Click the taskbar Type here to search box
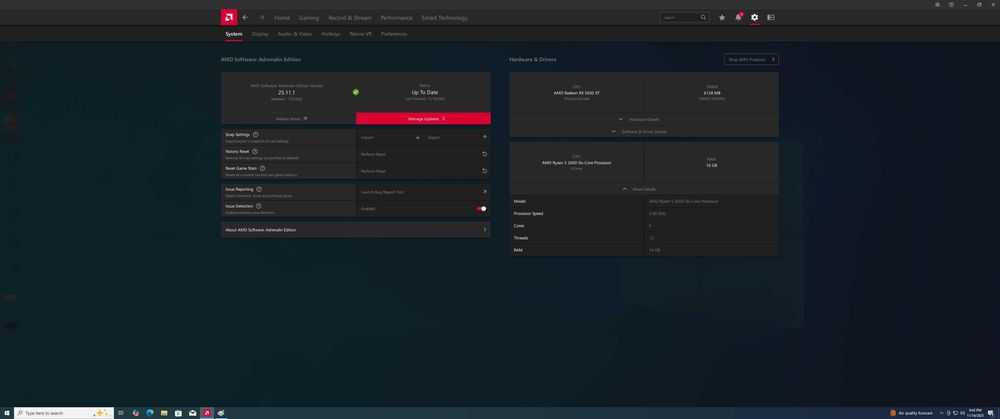The image size is (1000, 419). [x=64, y=413]
